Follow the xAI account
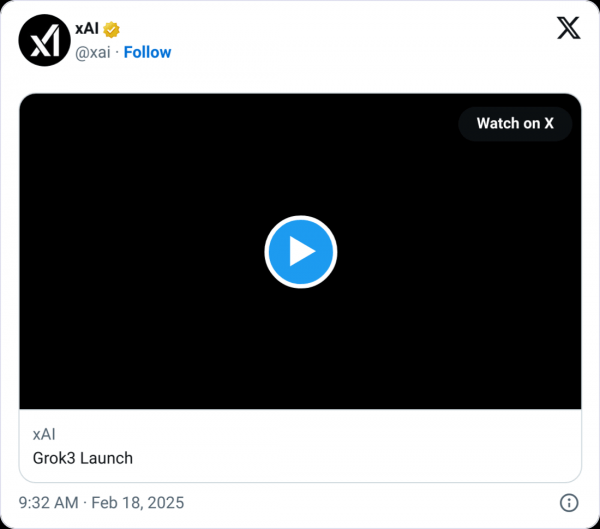The height and width of the screenshot is (529, 600). click(147, 52)
